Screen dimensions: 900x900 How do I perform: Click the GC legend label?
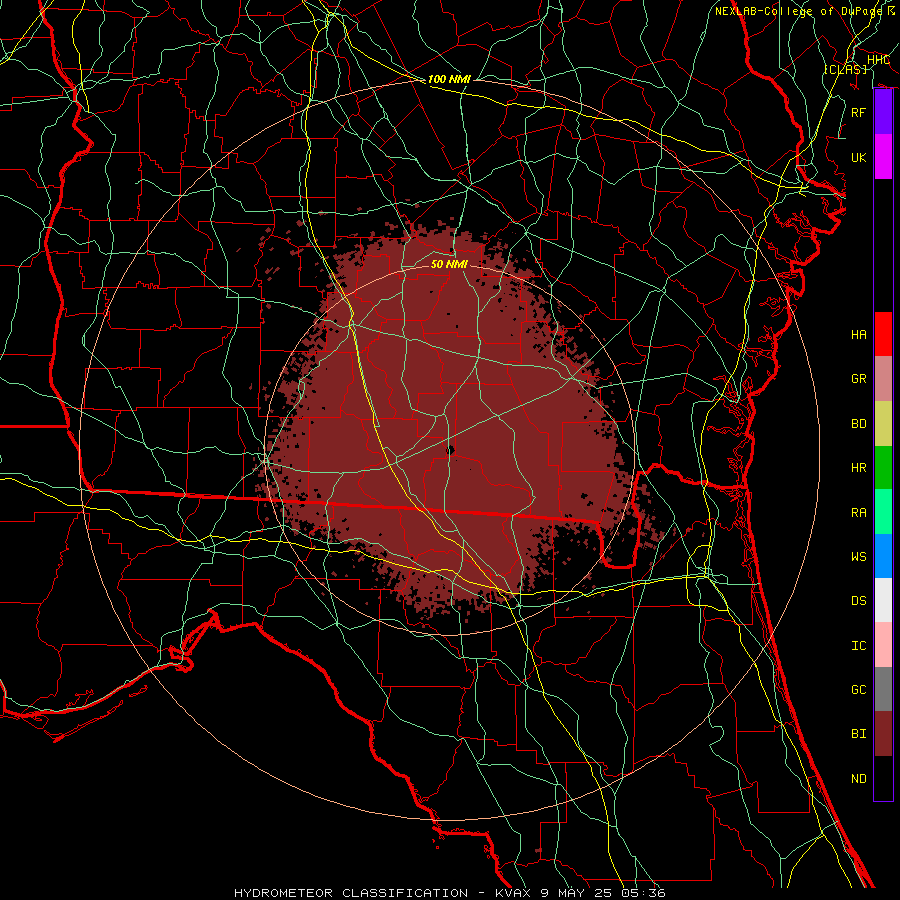point(858,690)
